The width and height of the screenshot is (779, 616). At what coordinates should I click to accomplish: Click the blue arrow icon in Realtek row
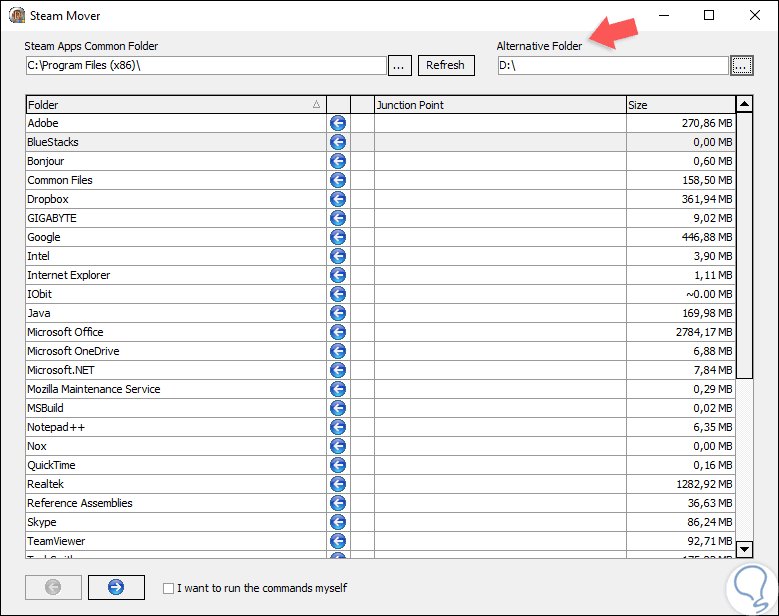click(338, 484)
